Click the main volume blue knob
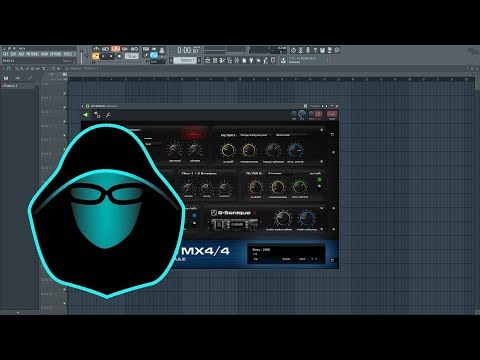The image size is (480, 360). pos(307,218)
